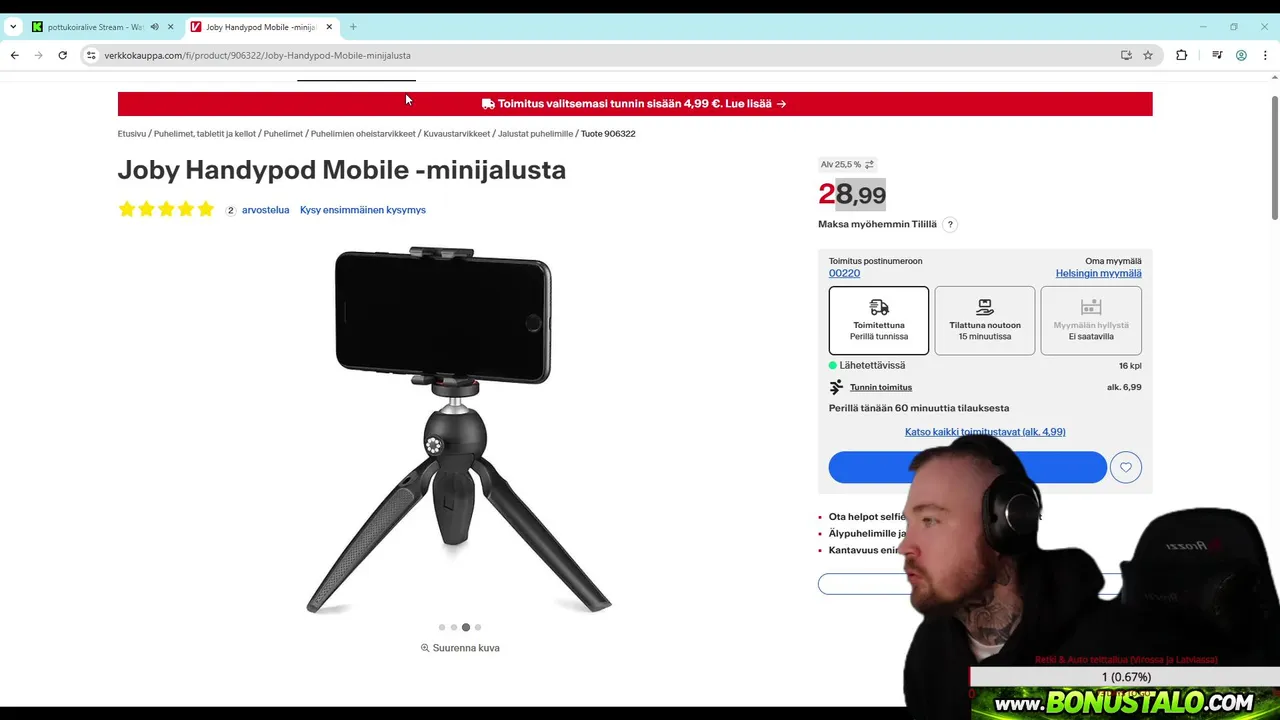Close the pottukoiralive Stream tab

click(x=170, y=27)
